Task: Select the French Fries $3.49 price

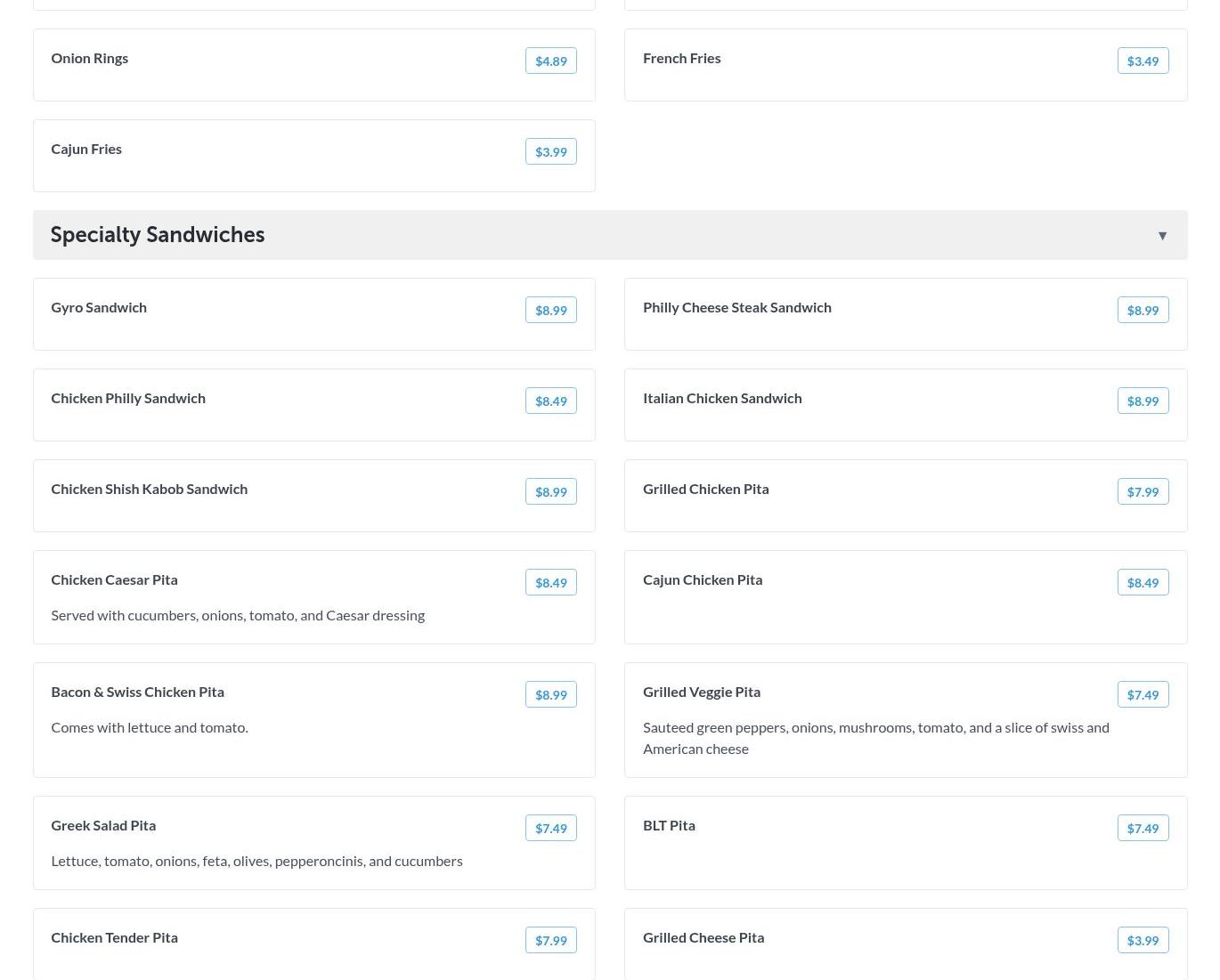Action: coord(1143,61)
